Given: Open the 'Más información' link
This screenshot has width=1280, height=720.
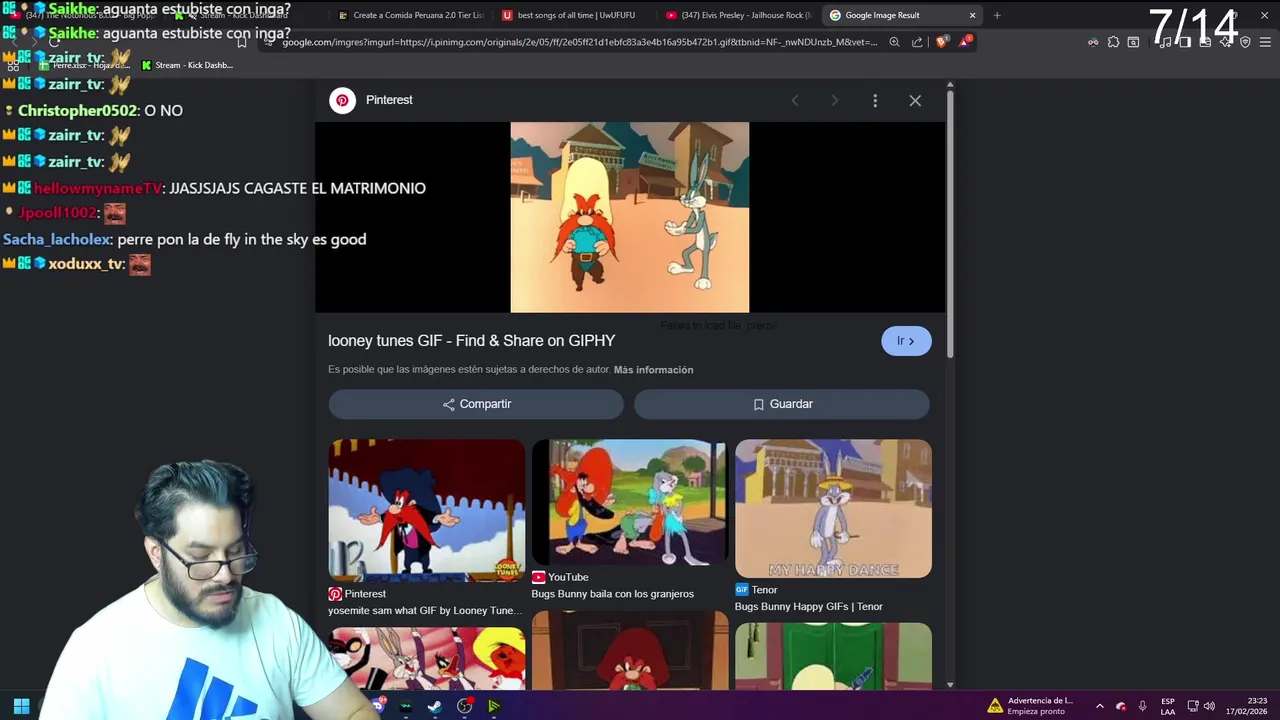Looking at the screenshot, I should [653, 370].
